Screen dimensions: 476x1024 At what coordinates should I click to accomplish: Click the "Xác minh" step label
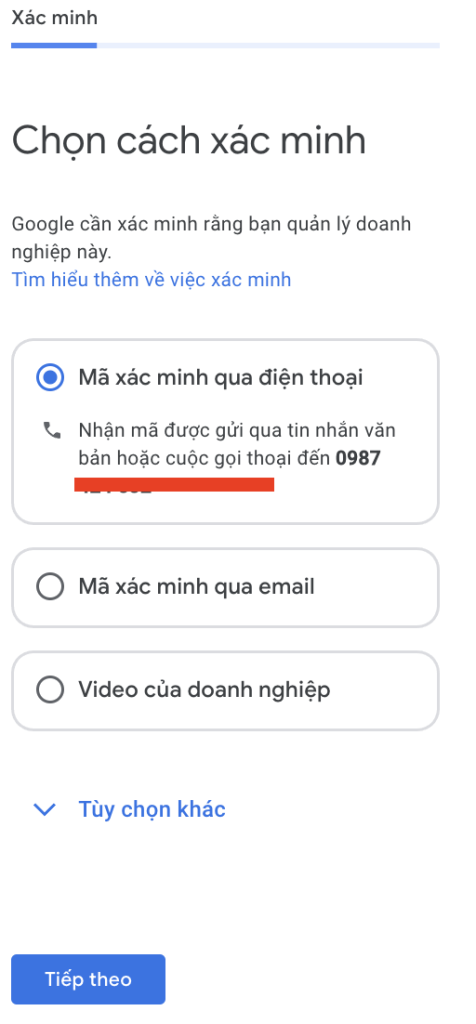click(x=55, y=18)
